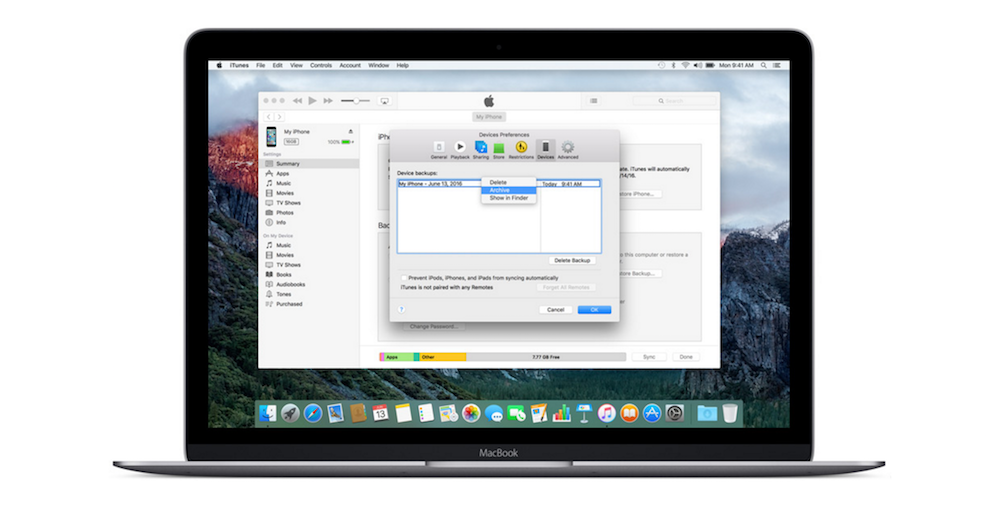Screen dimensions: 1000x506
Task: Open Calendar from the Dock
Action: pyautogui.click(x=380, y=413)
